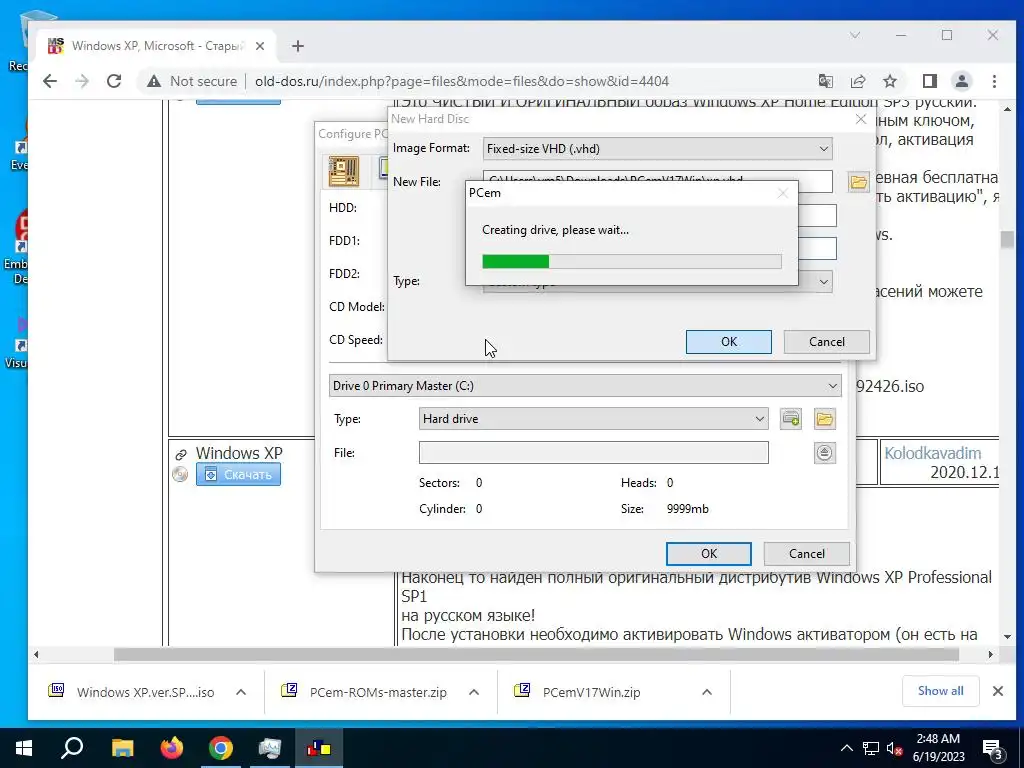Screen dimensions: 1024x768
Task: Open Chrome side panel icon
Action: (929, 81)
